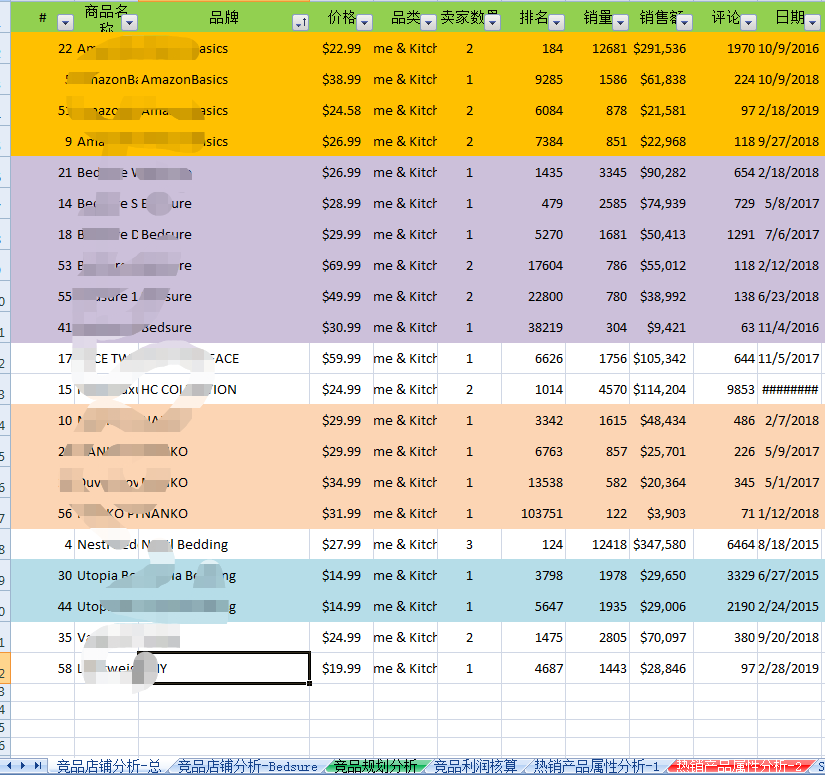Open filter dropdown for 商品名称 column
The height and width of the screenshot is (776, 825).
pyautogui.click(x=128, y=22)
